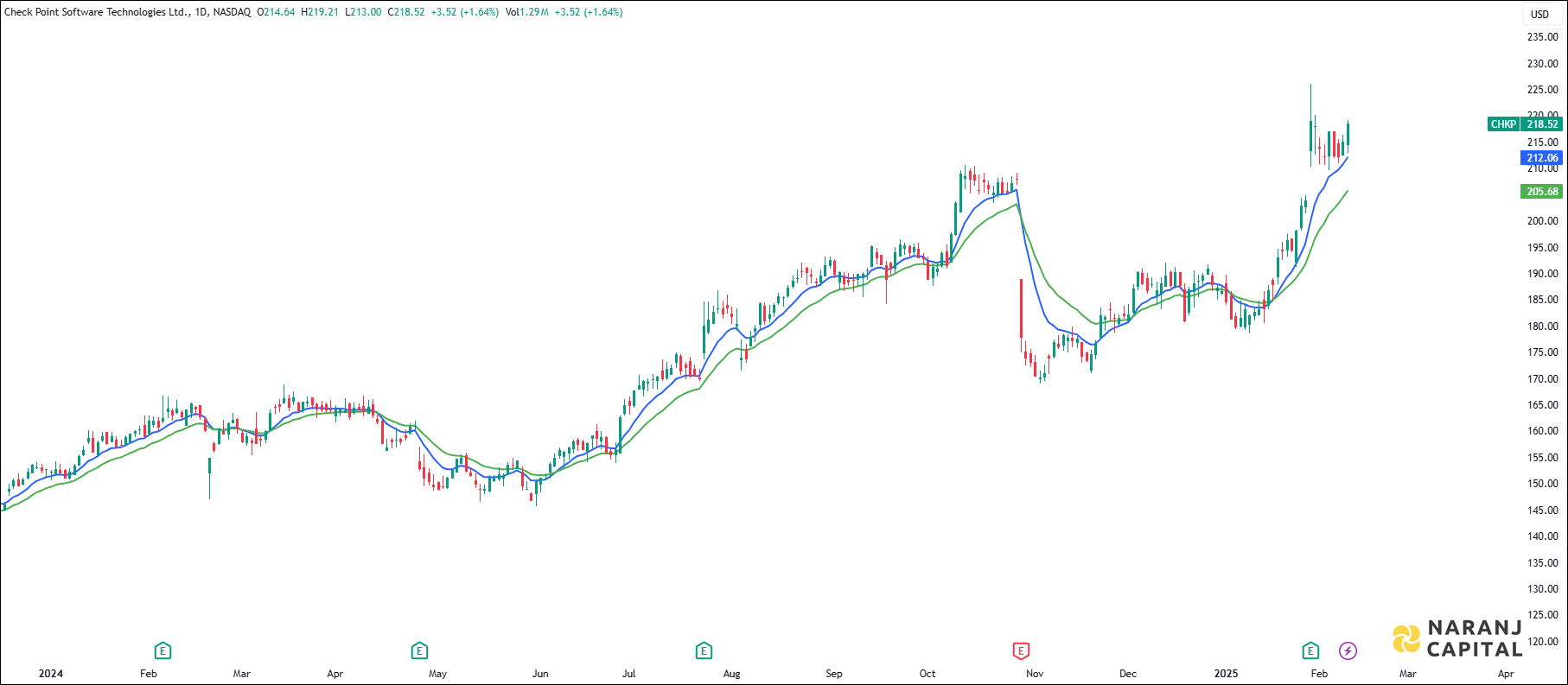Click the 200.00 price axis label

[1542, 221]
